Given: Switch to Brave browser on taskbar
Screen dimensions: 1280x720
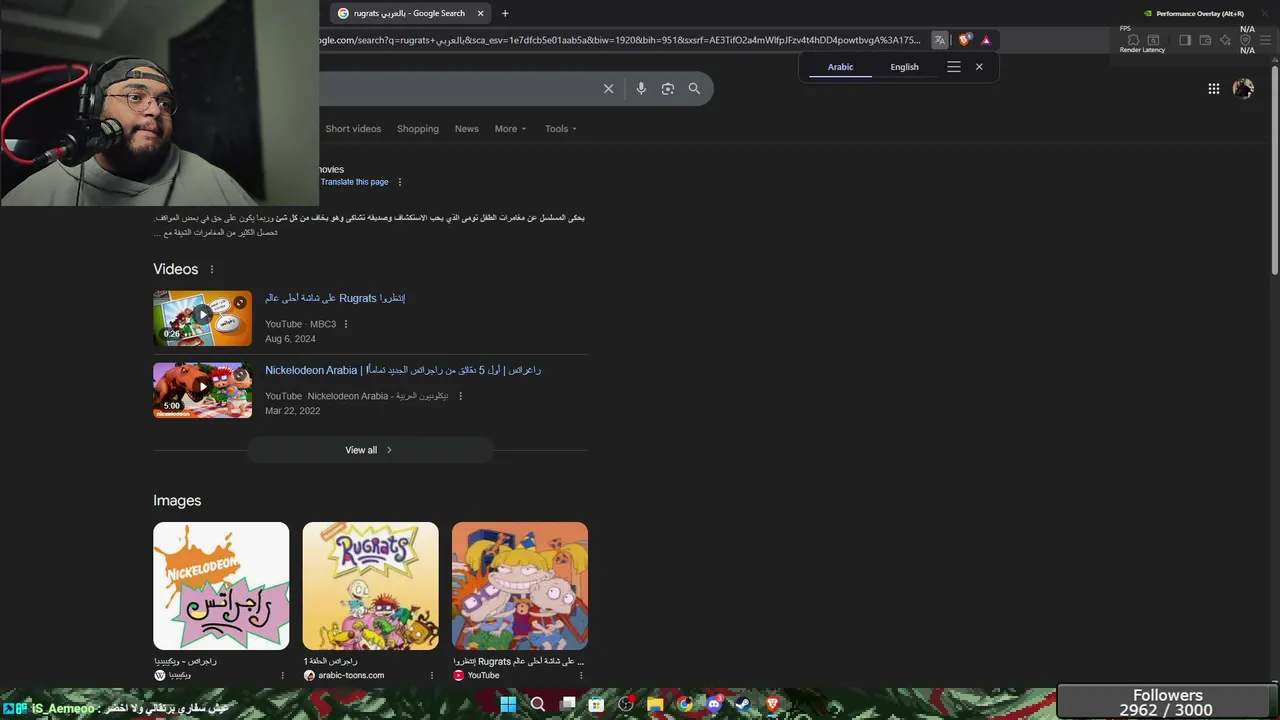Looking at the screenshot, I should tap(772, 704).
